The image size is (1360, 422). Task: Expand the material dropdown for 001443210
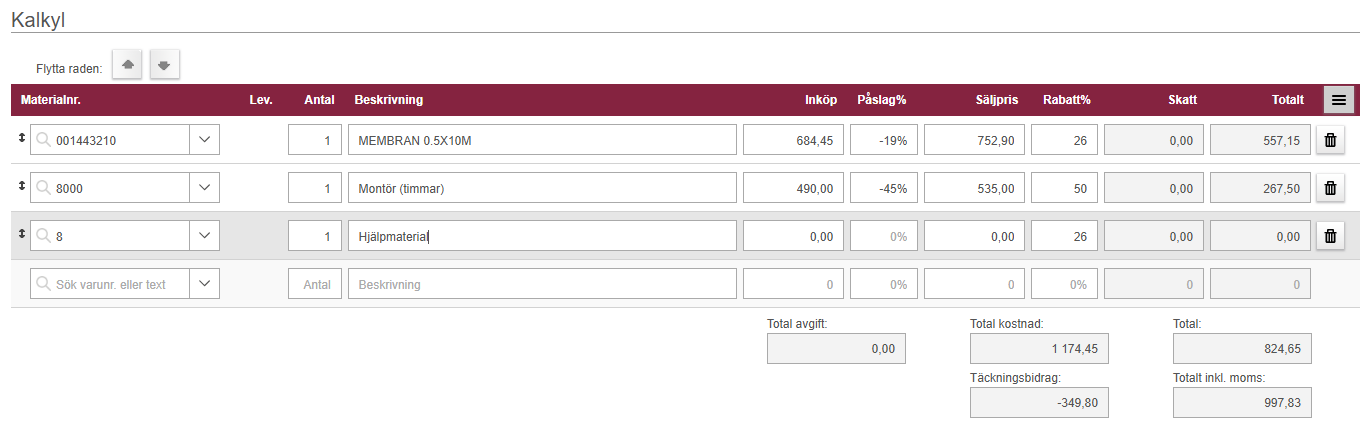click(204, 140)
